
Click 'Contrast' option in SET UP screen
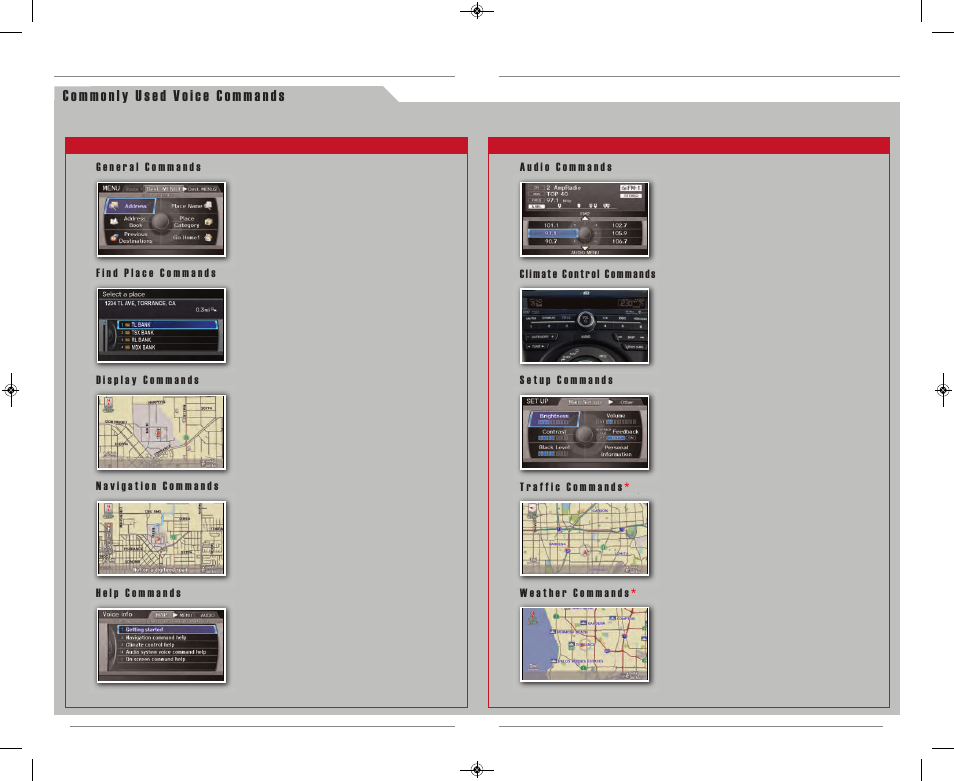[x=554, y=434]
